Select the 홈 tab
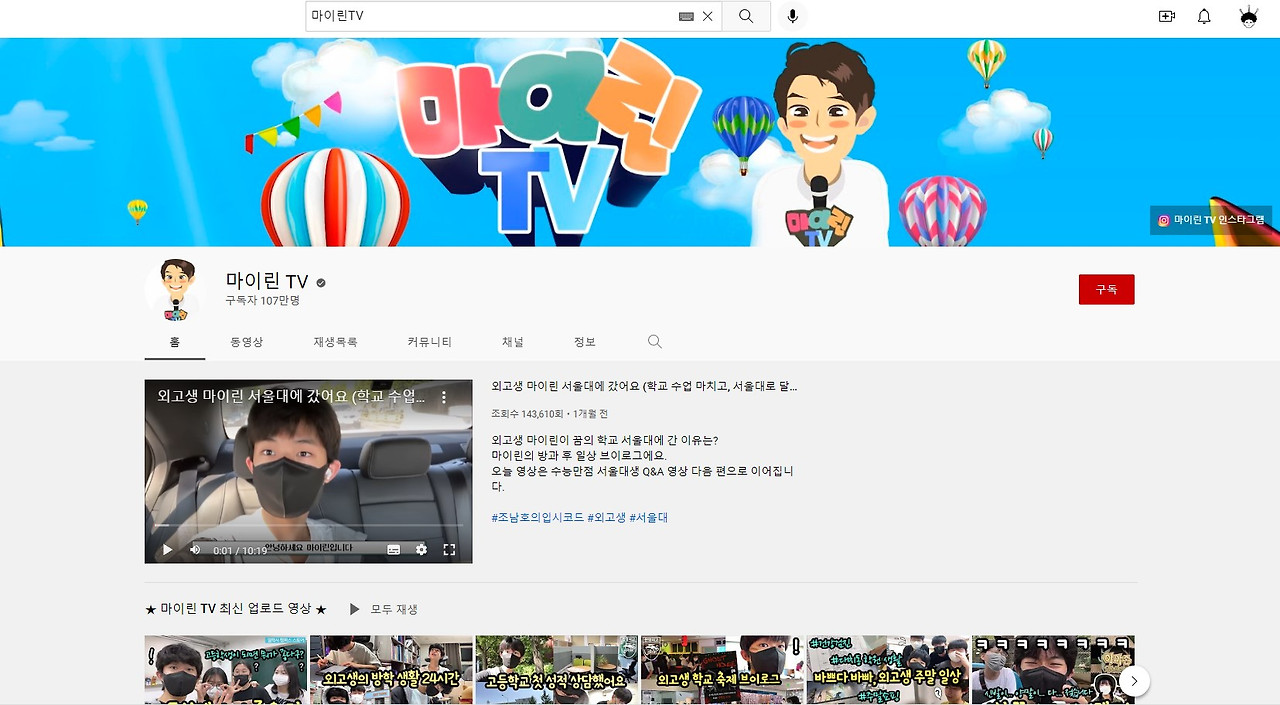This screenshot has height=705, width=1280. pyautogui.click(x=175, y=342)
